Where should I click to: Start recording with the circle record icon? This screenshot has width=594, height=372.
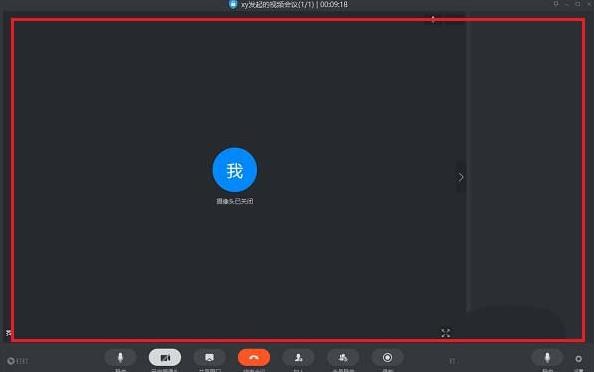[x=387, y=357]
